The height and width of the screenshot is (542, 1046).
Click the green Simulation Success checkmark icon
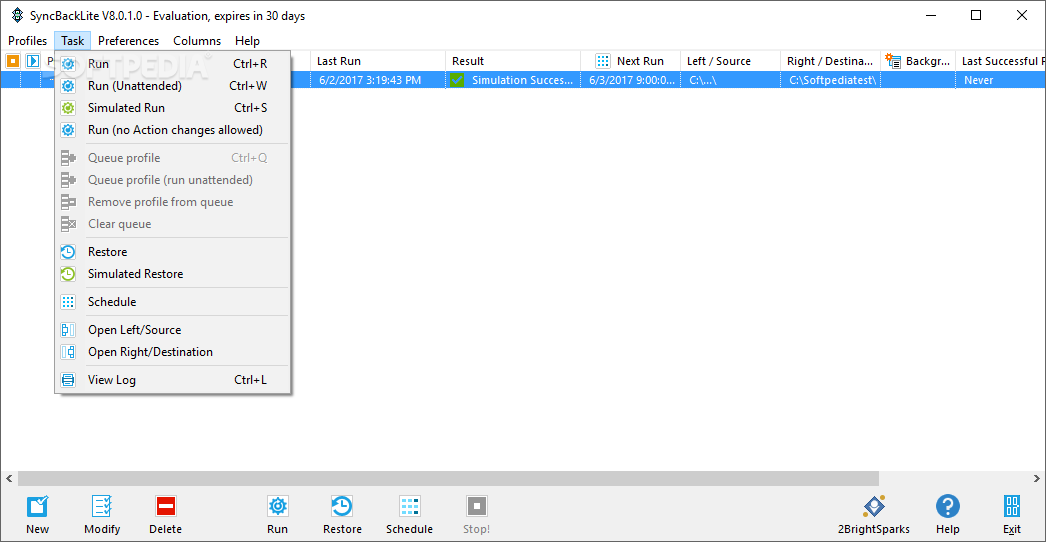[457, 80]
